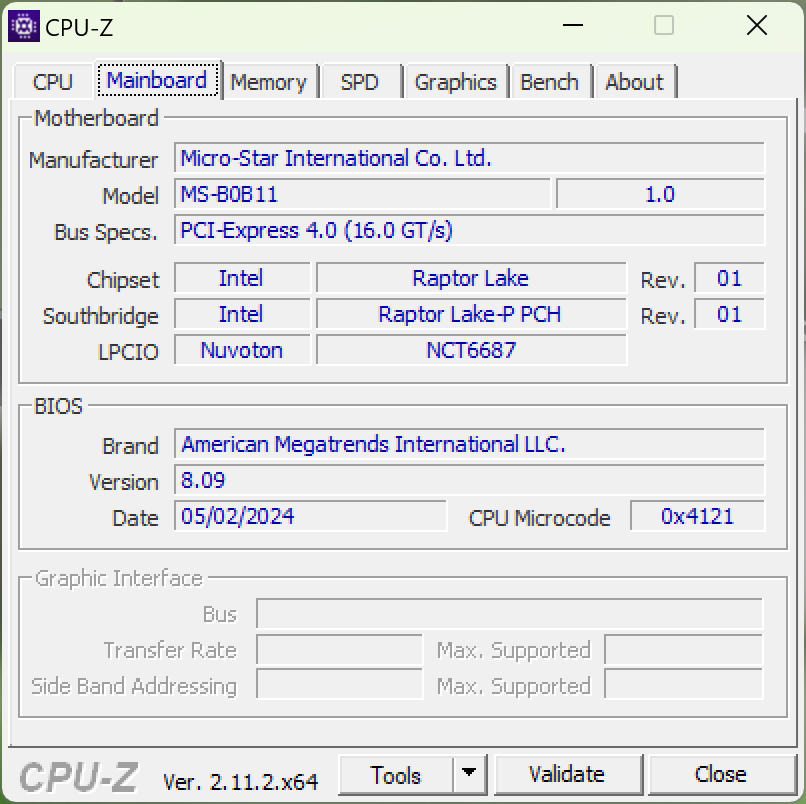
Task: Click the Close button at bottom
Action: click(721, 775)
